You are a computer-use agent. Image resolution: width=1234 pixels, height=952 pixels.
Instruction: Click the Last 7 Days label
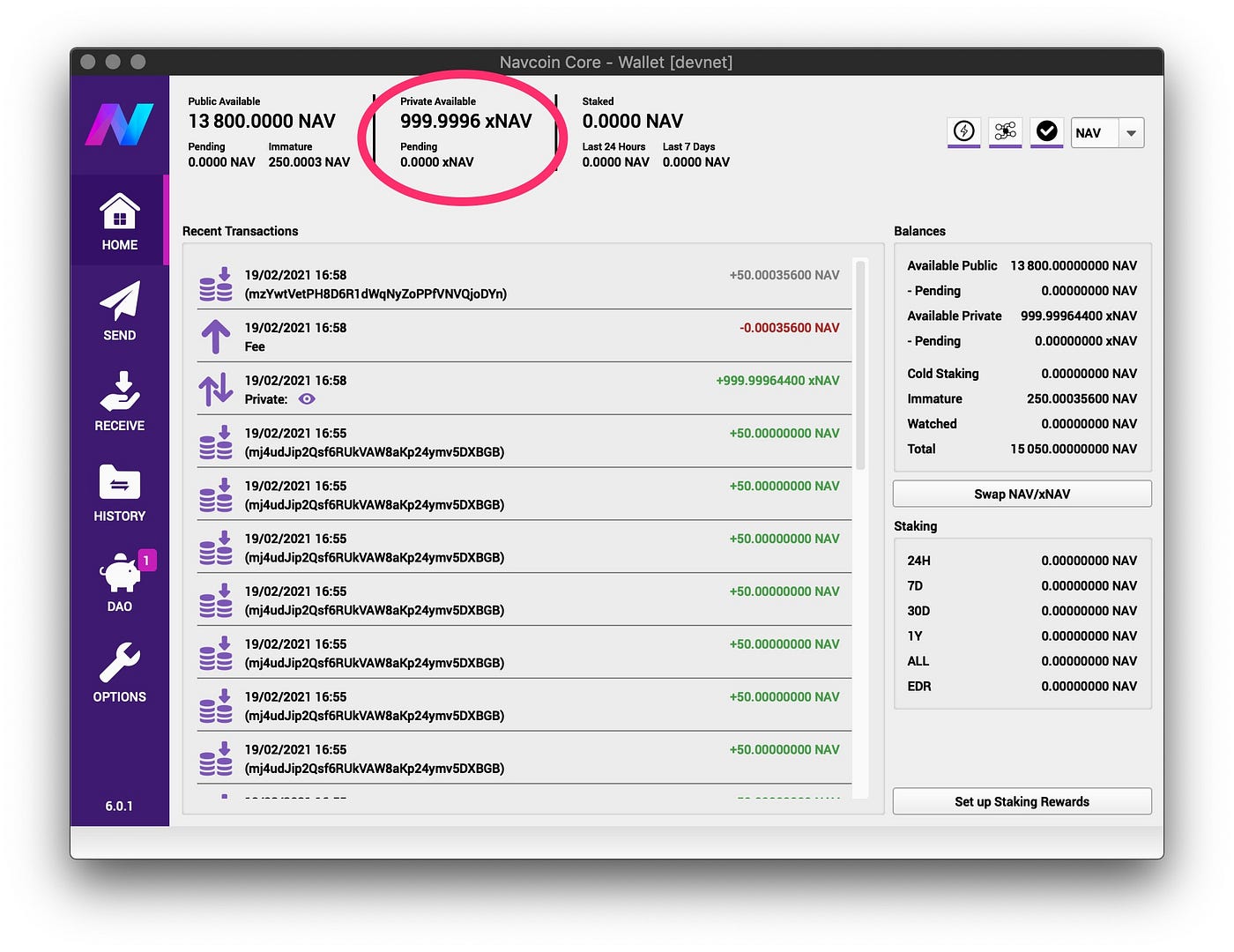click(688, 146)
